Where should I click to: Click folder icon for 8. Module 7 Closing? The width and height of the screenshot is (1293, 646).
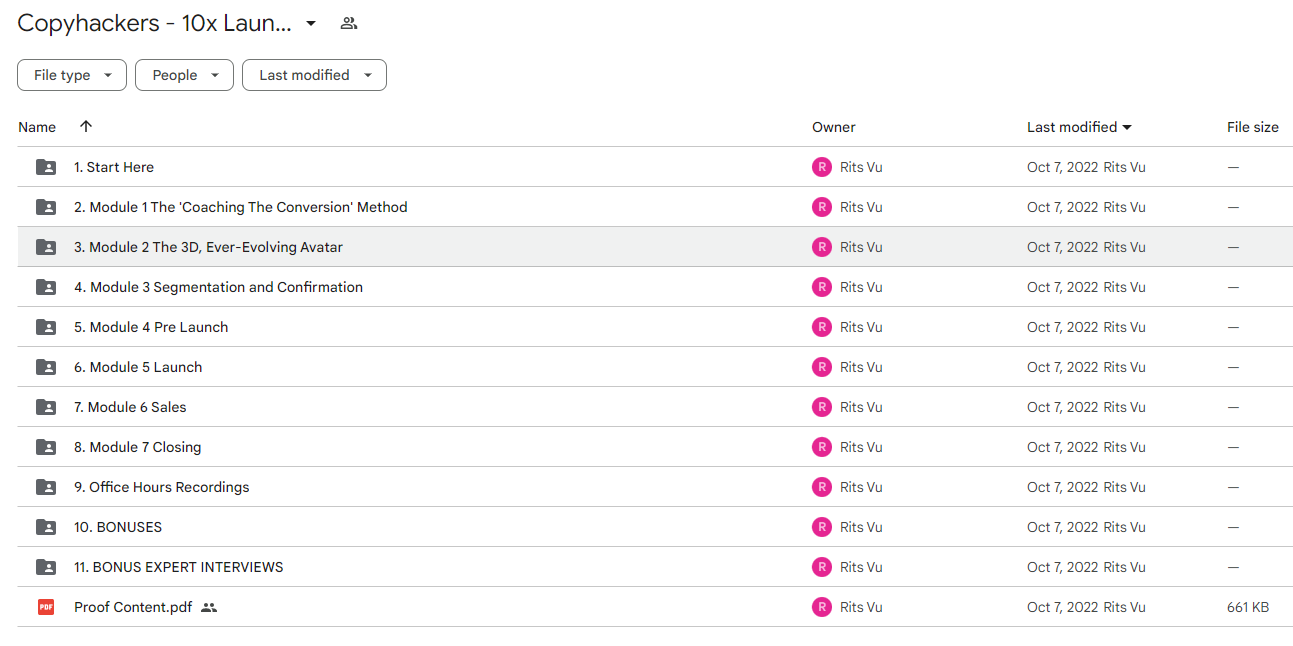[46, 447]
